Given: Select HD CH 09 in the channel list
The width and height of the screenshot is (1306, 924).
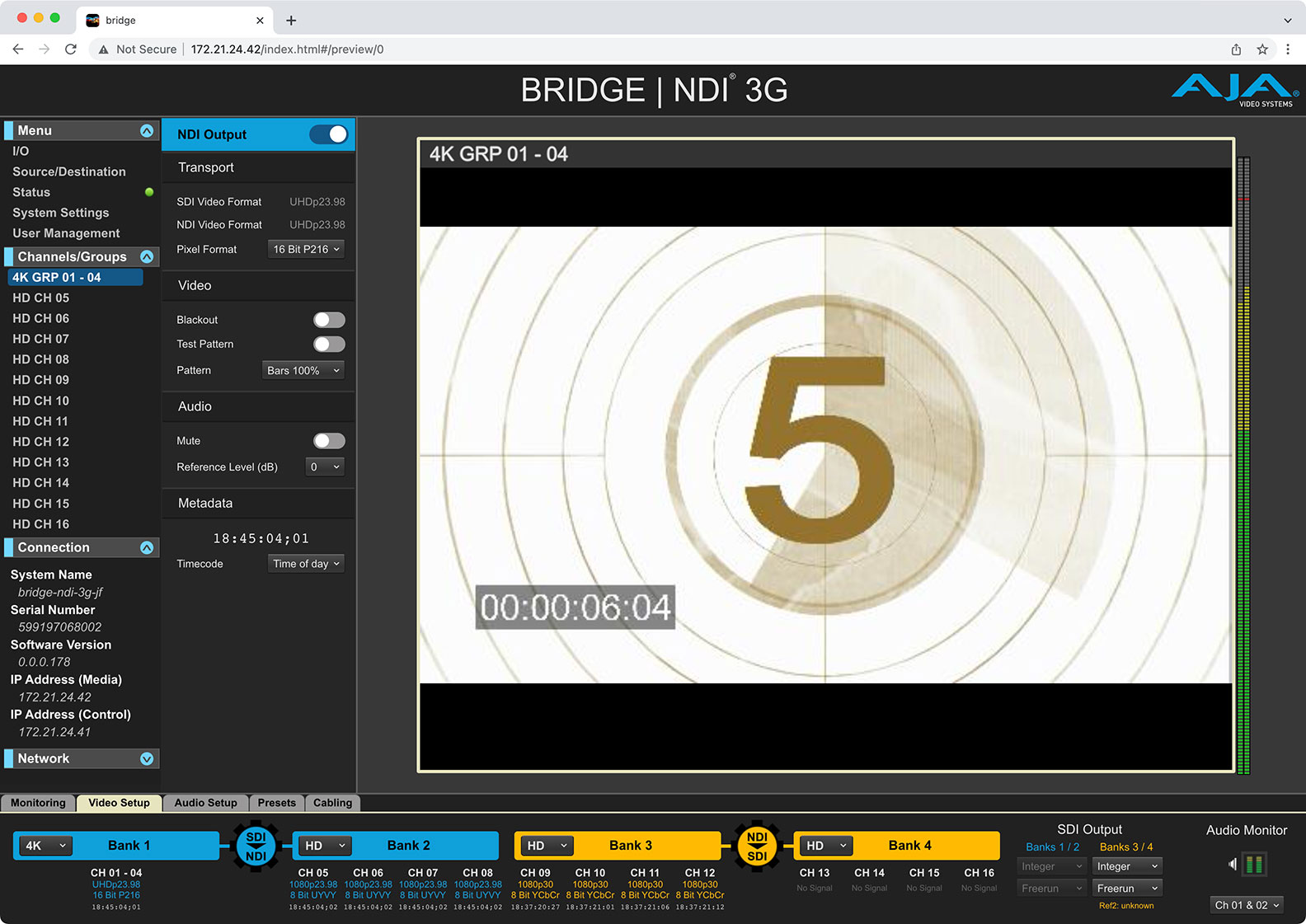Looking at the screenshot, I should (41, 380).
